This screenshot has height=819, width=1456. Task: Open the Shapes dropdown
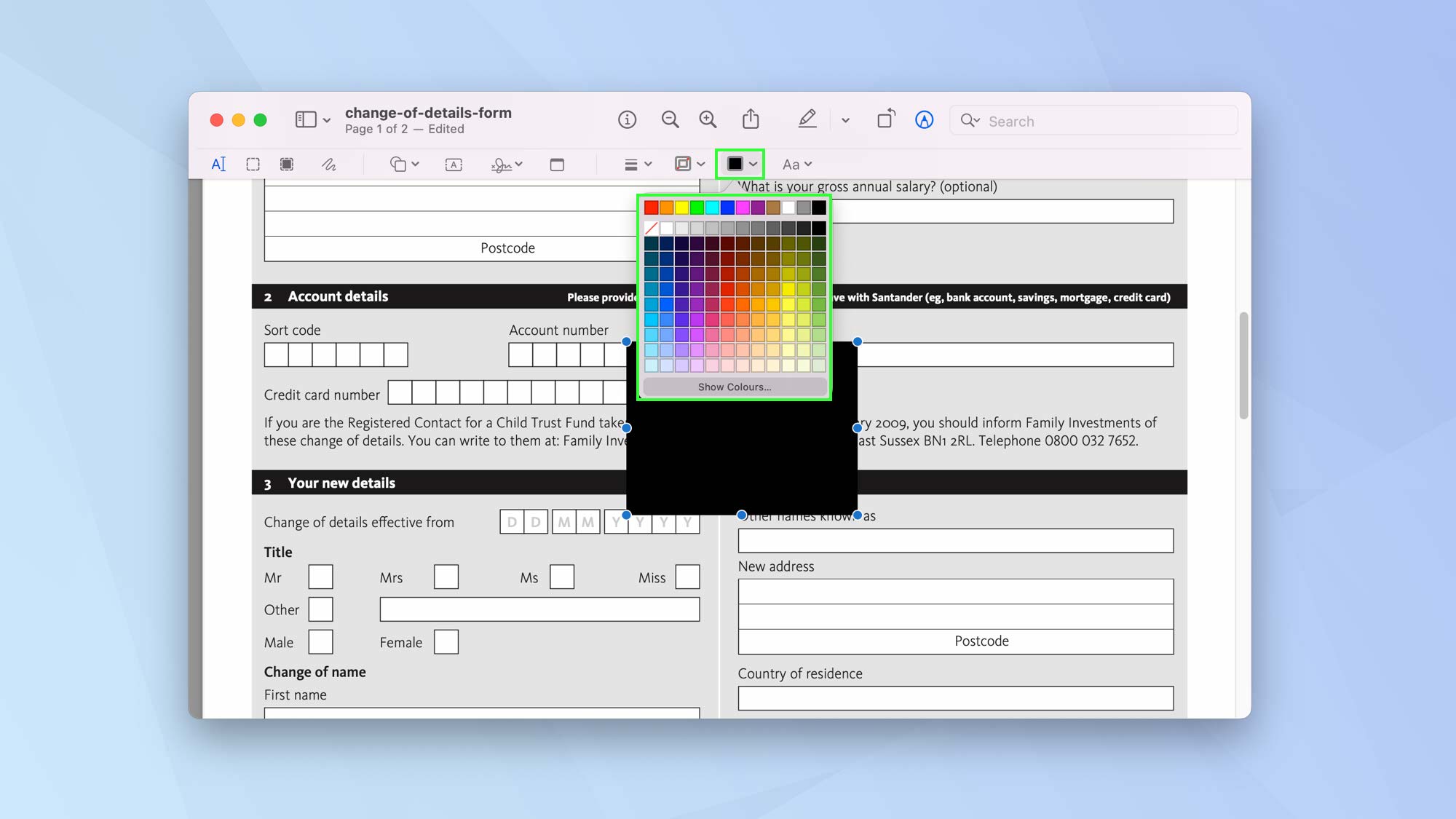[403, 164]
